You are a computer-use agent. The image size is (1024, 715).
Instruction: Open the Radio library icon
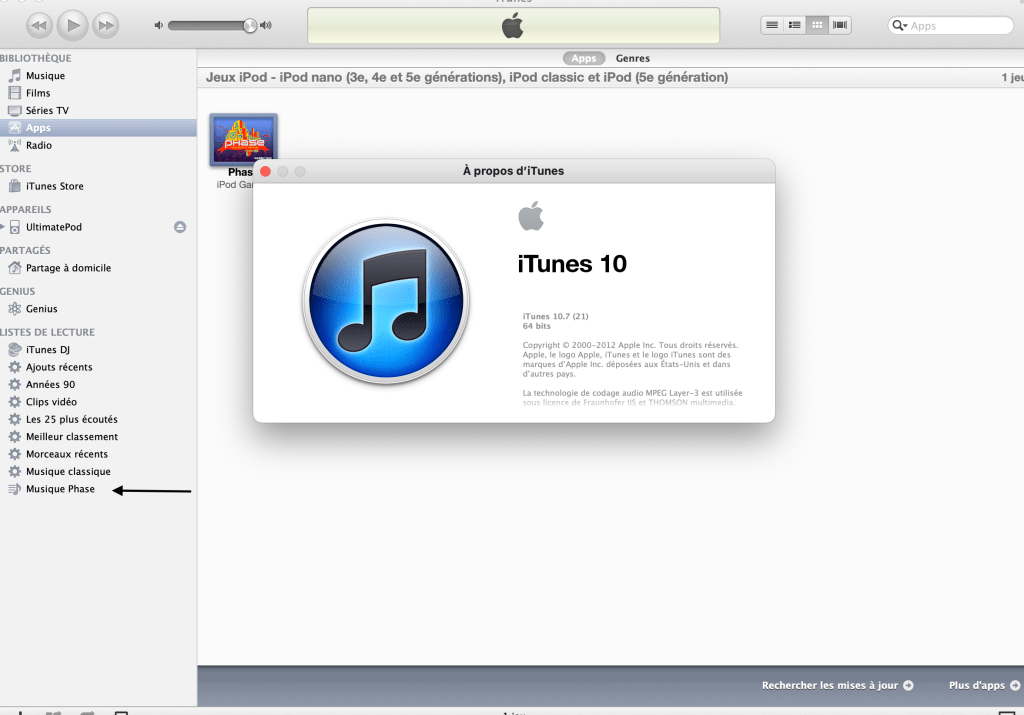[x=14, y=145]
